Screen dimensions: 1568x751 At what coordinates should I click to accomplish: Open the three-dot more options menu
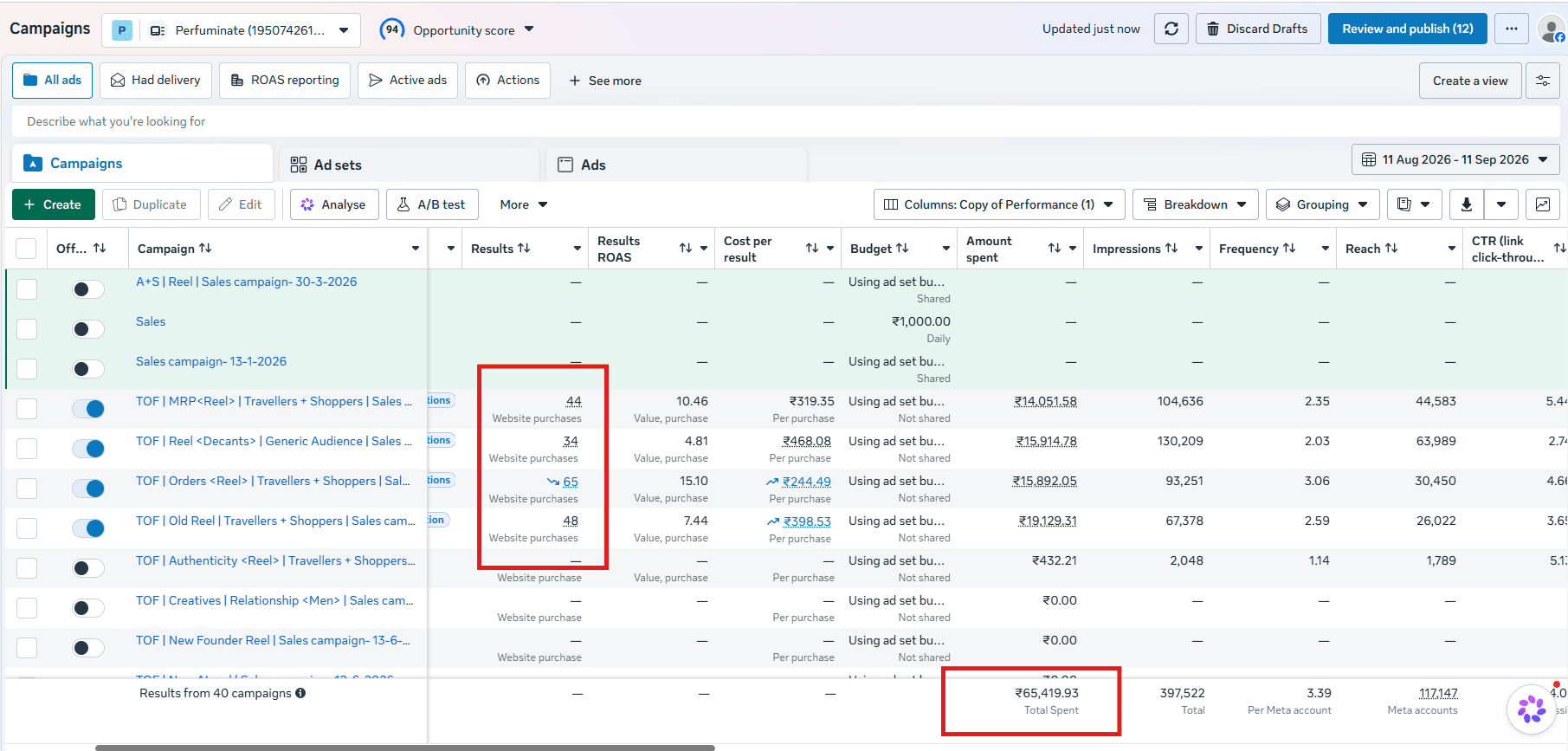pyautogui.click(x=1511, y=29)
